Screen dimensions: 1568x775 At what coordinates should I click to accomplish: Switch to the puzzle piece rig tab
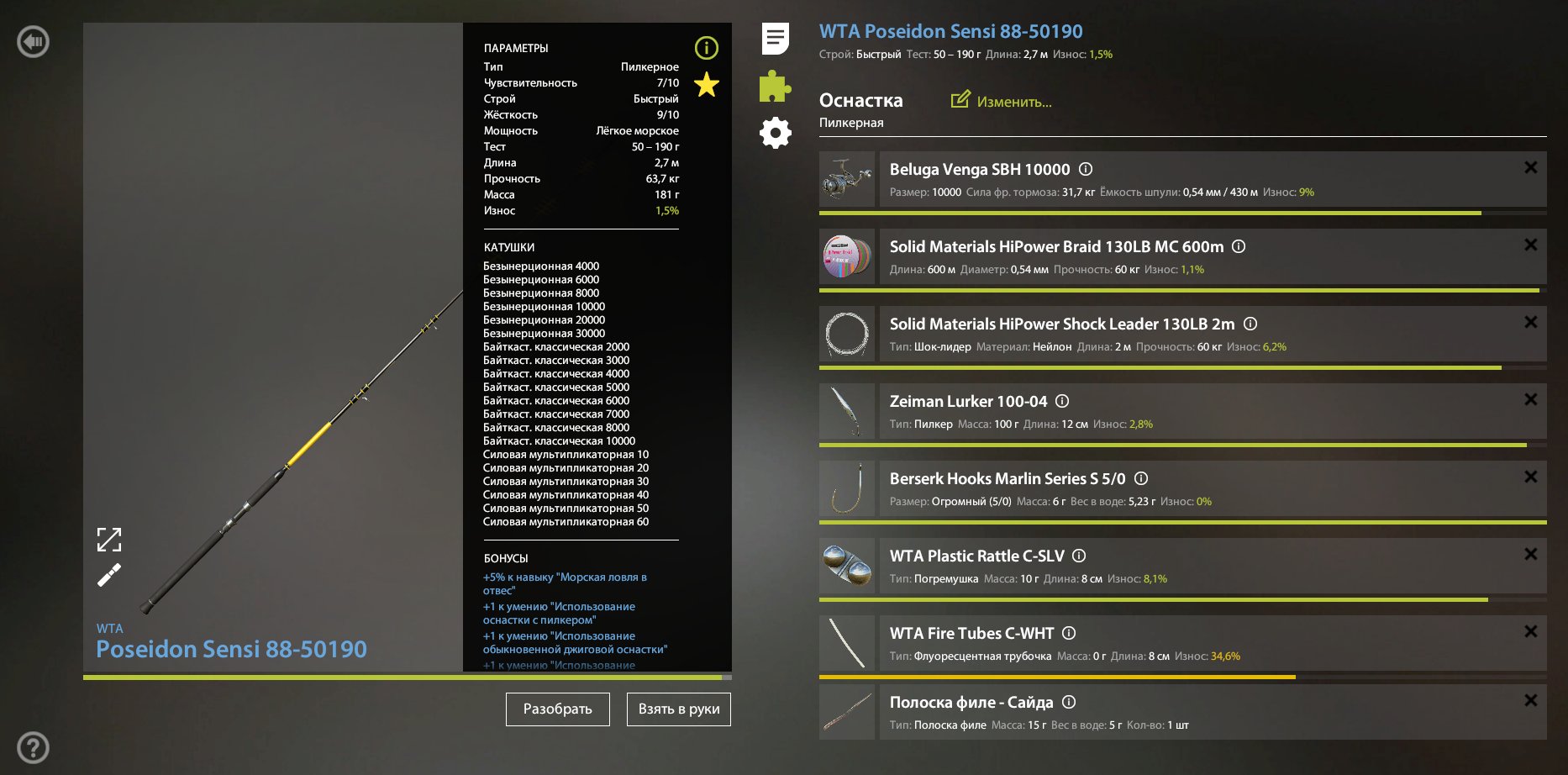coord(775,86)
